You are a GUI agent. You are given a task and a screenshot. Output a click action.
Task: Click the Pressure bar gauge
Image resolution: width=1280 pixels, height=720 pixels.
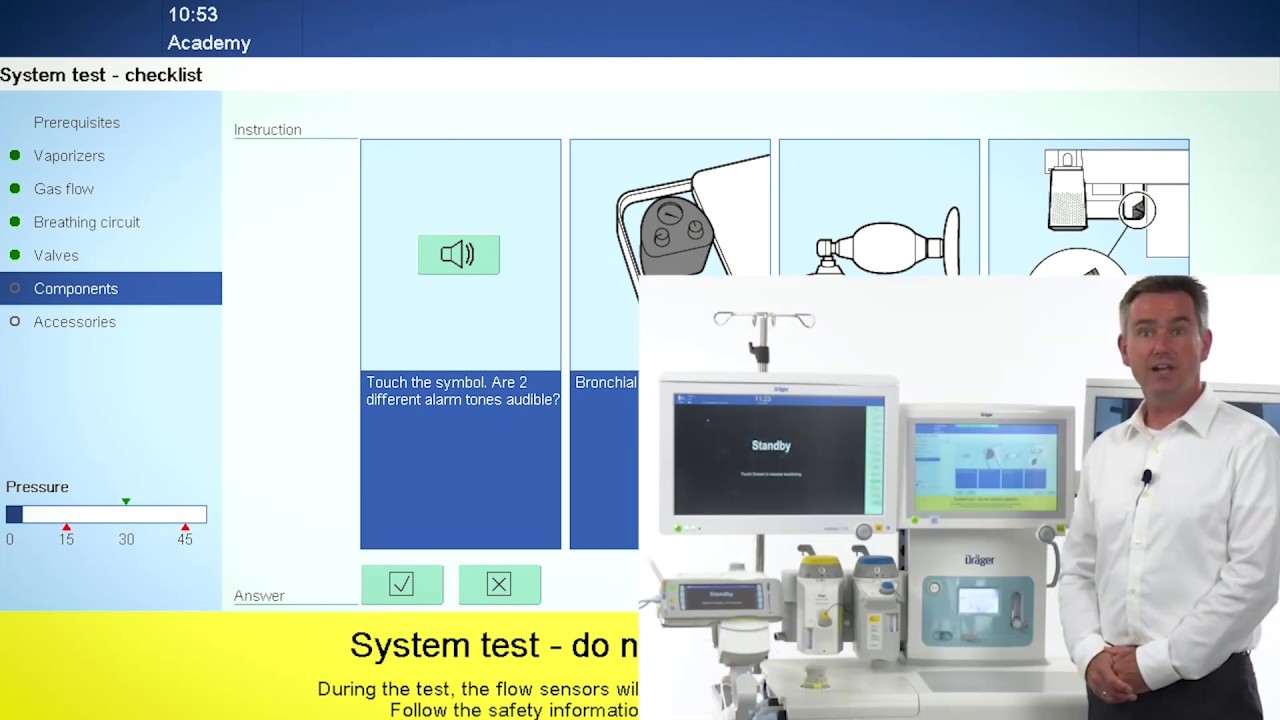(x=106, y=514)
